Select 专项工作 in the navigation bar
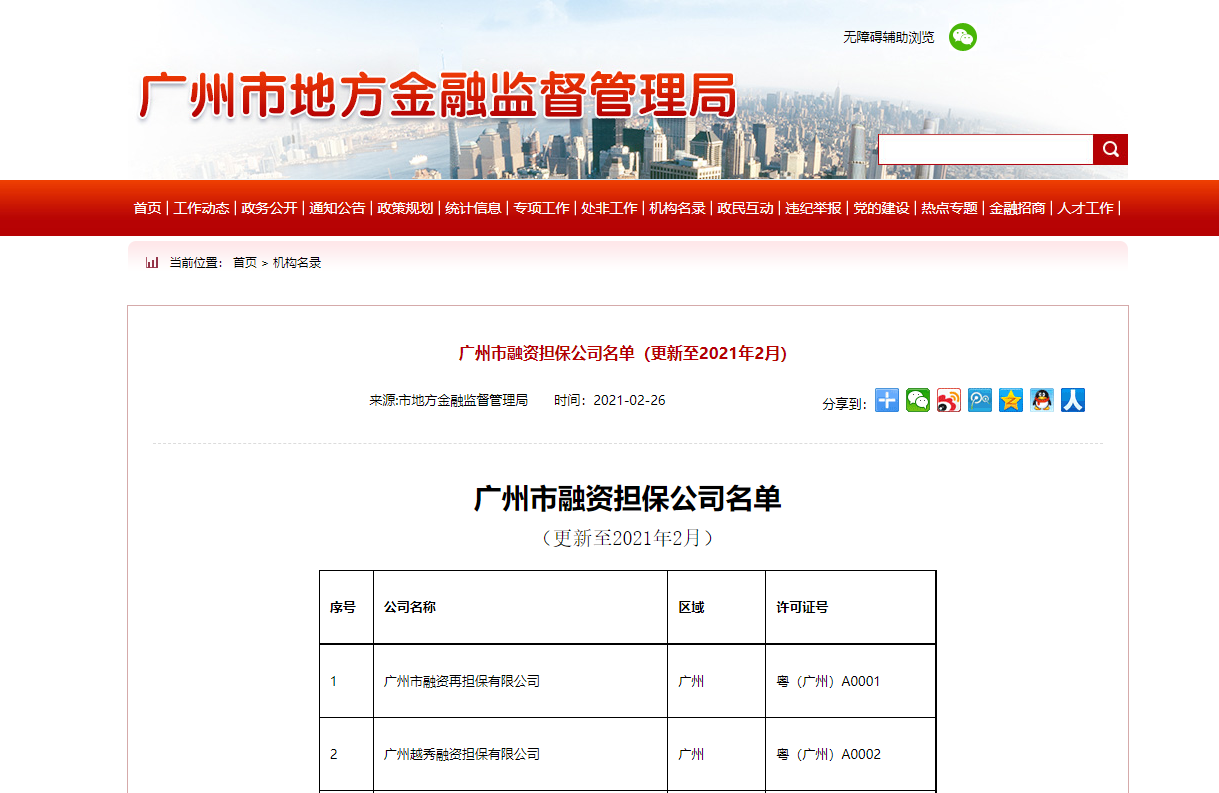 (541, 208)
